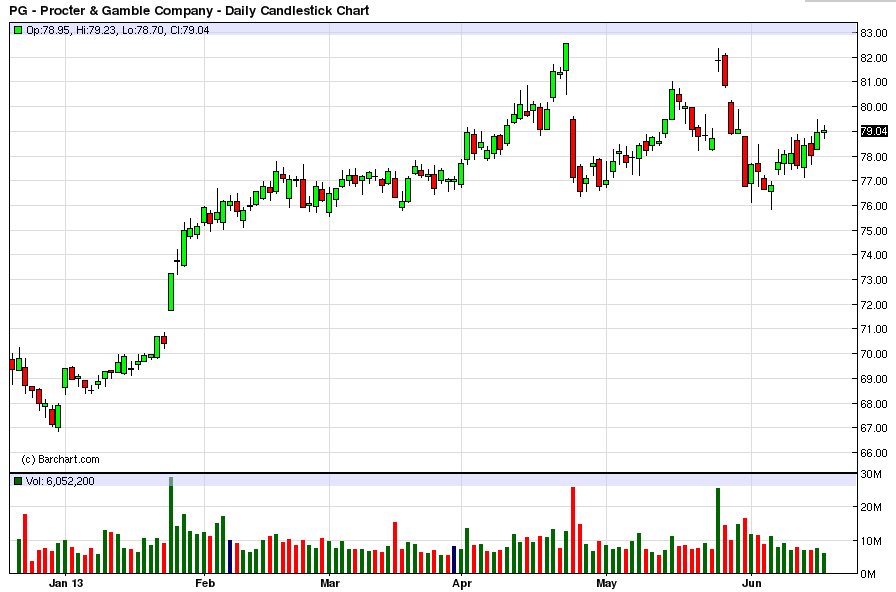
Task: Click the last green candle at 79.04
Action: [824, 131]
